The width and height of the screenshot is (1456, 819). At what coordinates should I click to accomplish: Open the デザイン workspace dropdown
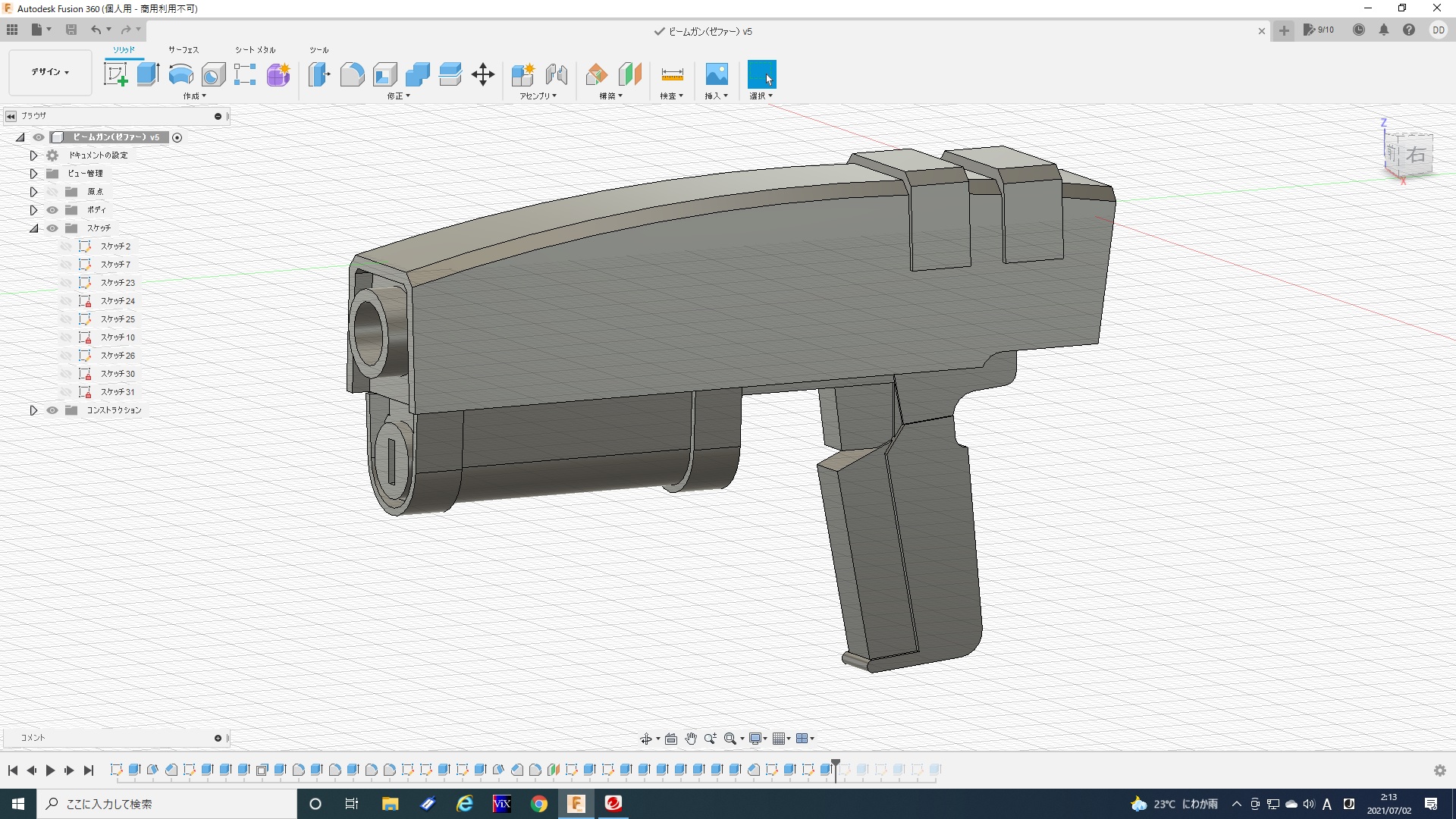coord(50,72)
